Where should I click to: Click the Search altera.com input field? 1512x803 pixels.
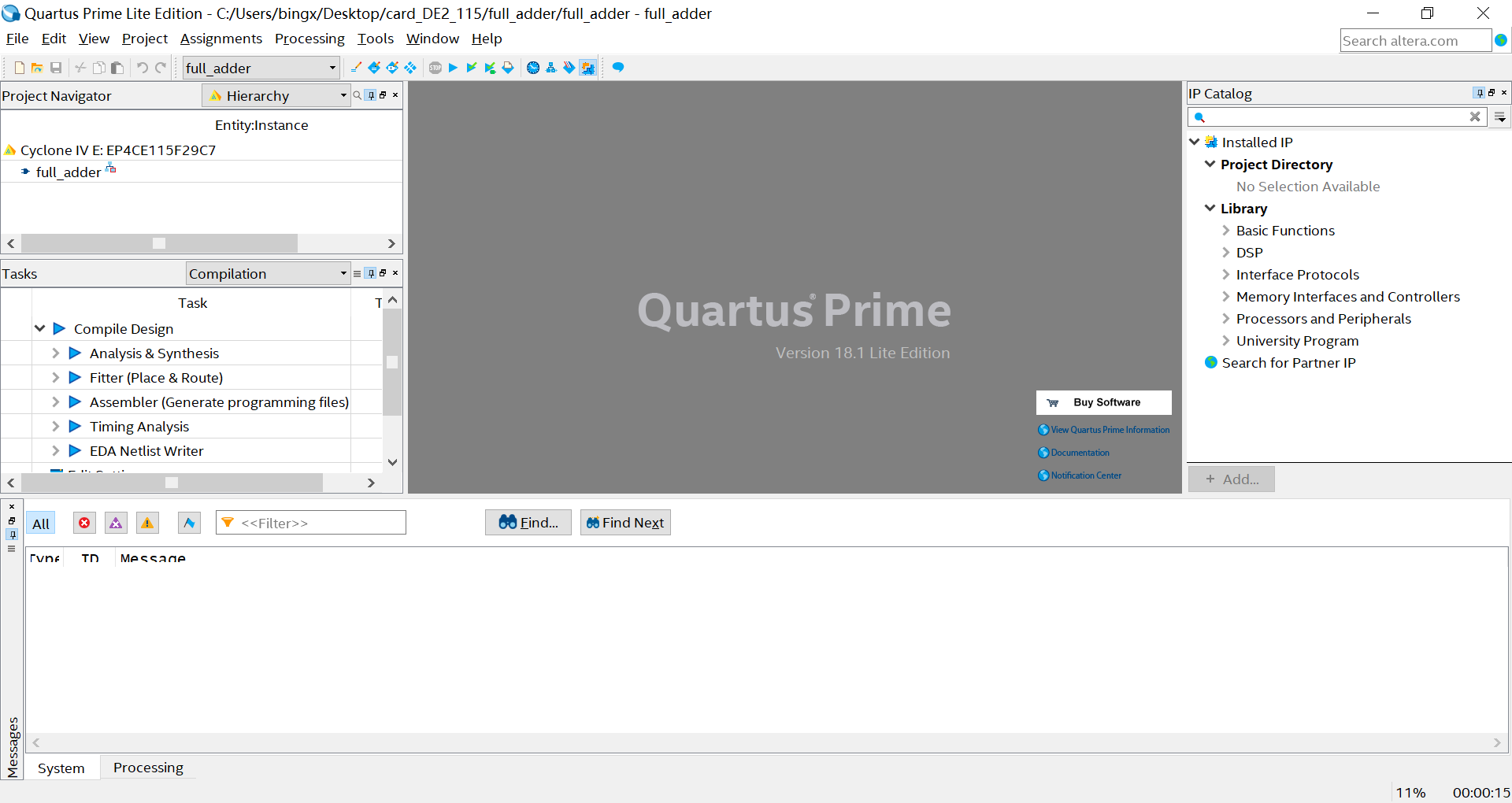point(1415,40)
